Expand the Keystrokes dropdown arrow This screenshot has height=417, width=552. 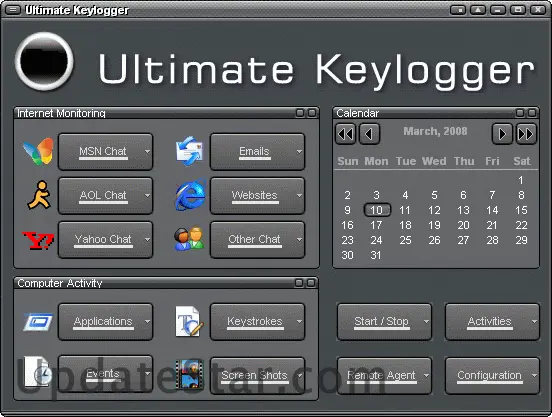[x=299, y=322]
